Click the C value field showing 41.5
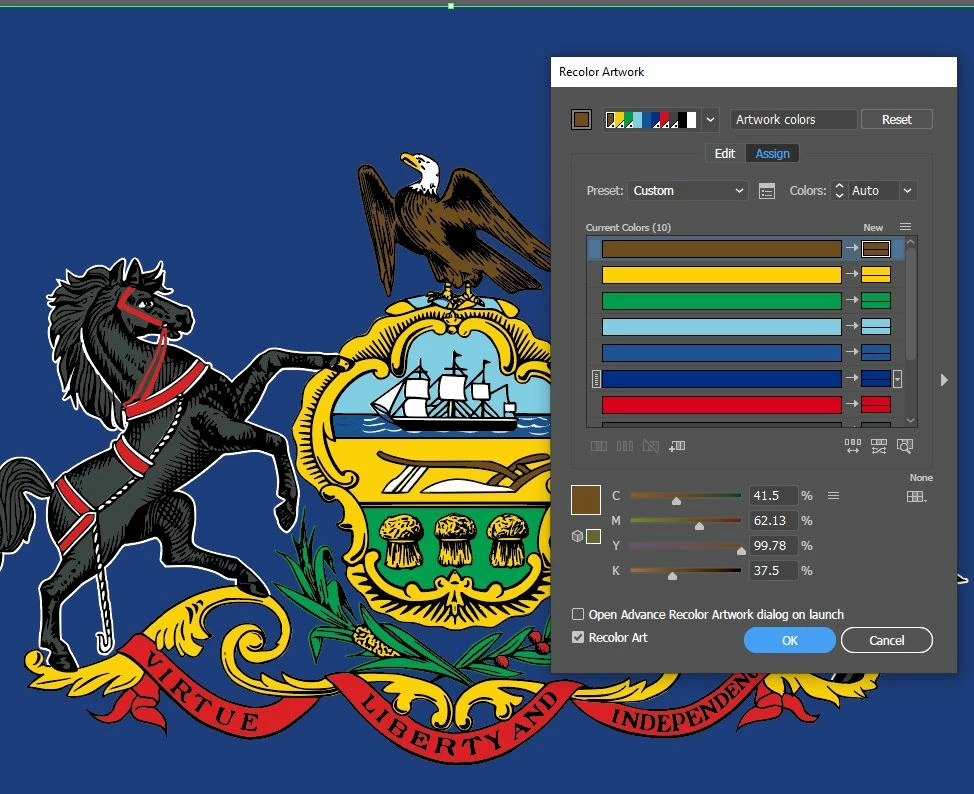 pos(772,496)
